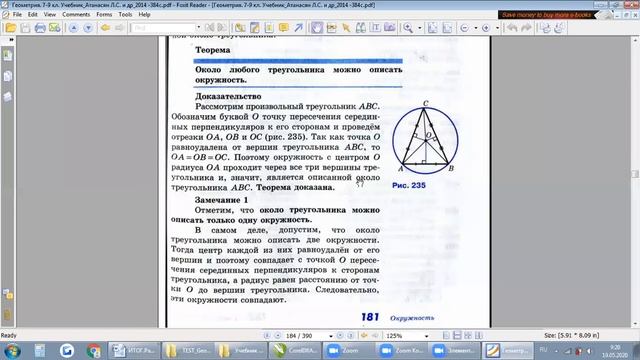
Task: Select the highlight/pencil annotation tool
Action: (x=255, y=28)
